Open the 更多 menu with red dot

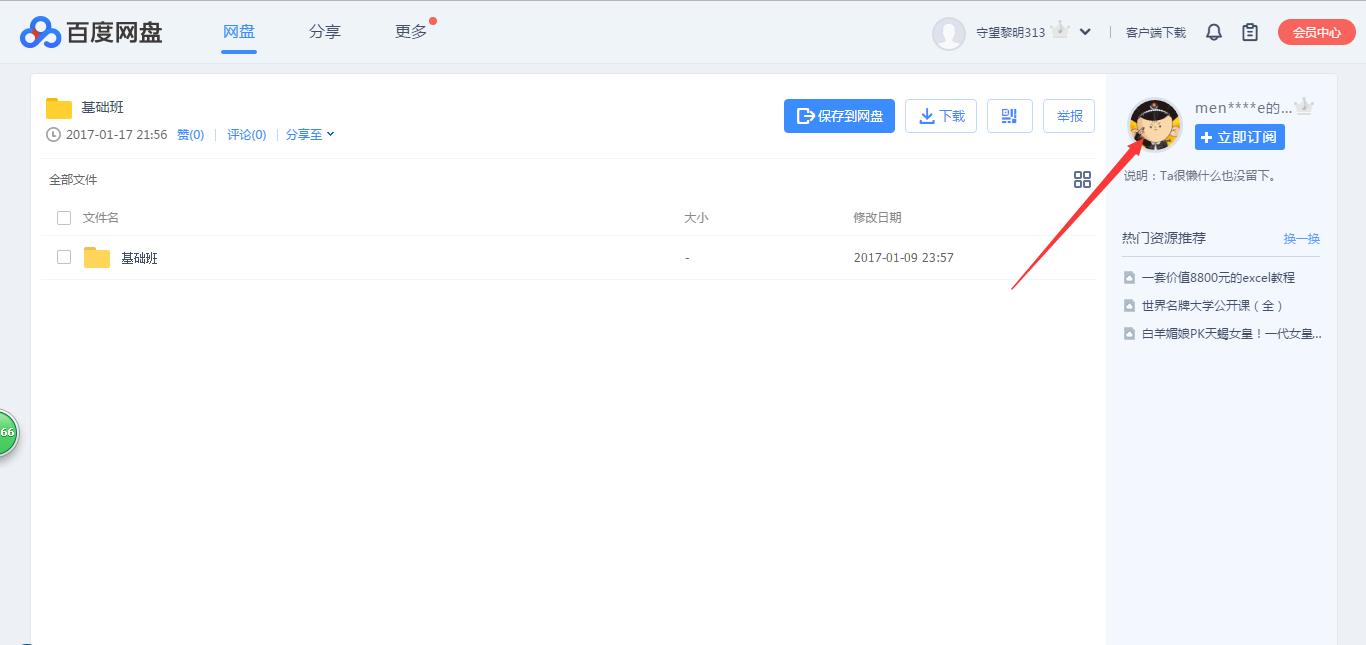(x=411, y=31)
